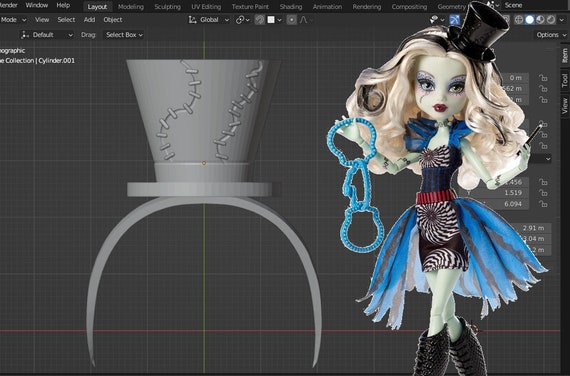Click the Cylinder.001 collection label text
Image resolution: width=570 pixels, height=376 pixels.
[x=56, y=61]
